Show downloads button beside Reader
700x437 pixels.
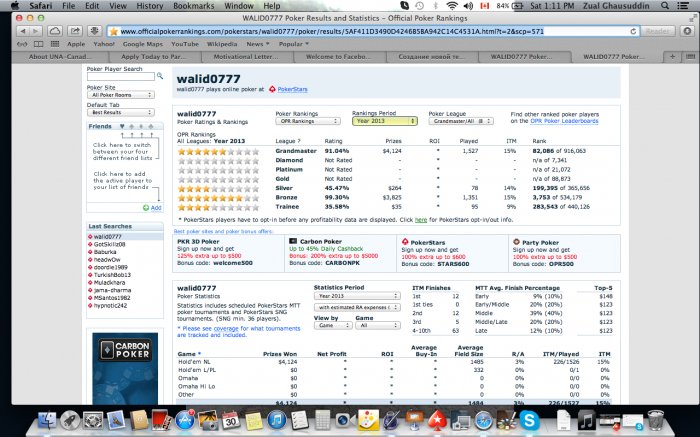pyautogui.click(x=687, y=31)
